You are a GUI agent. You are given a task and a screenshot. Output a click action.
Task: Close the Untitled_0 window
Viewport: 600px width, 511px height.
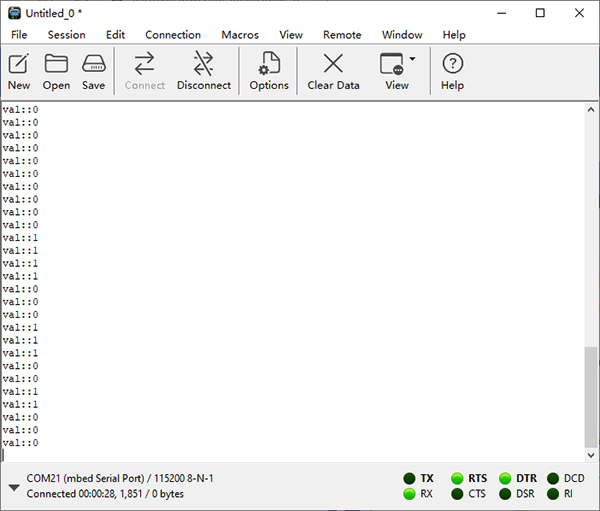579,13
